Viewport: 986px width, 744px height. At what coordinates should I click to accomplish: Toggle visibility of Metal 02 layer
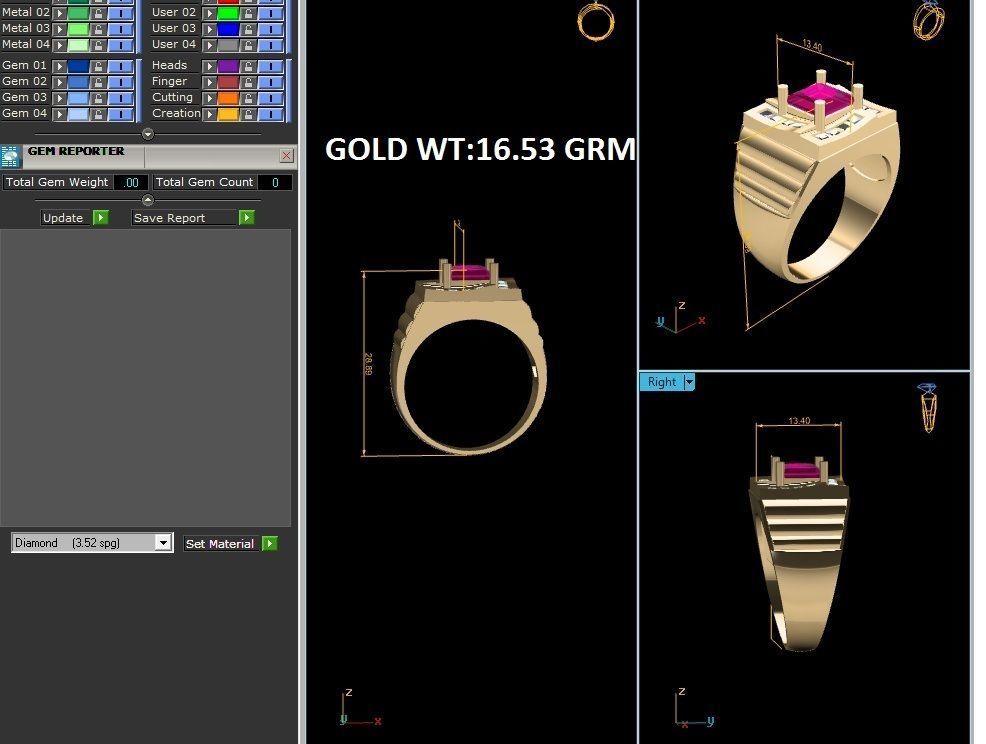click(120, 13)
